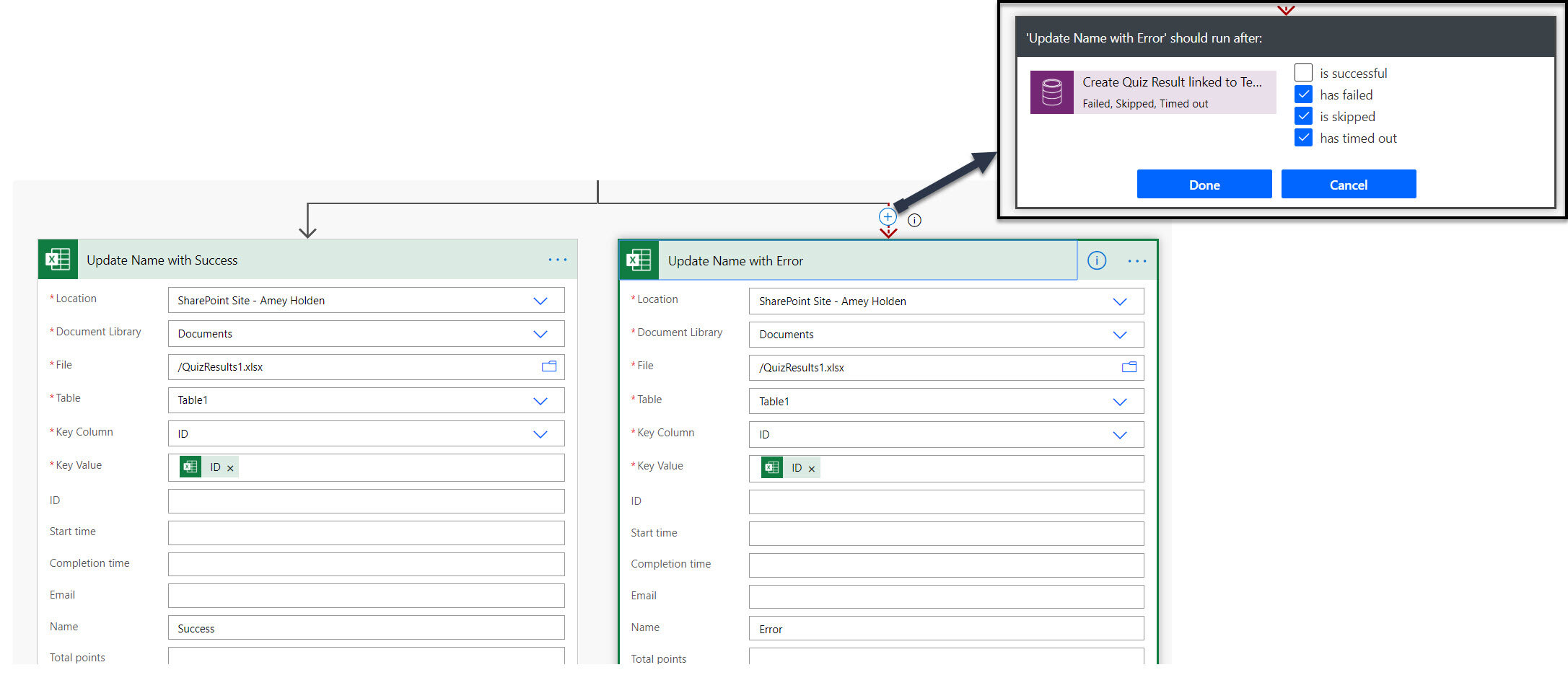The image size is (1568, 688).
Task: Open ellipsis menu on Update Name with Success
Action: click(x=557, y=260)
